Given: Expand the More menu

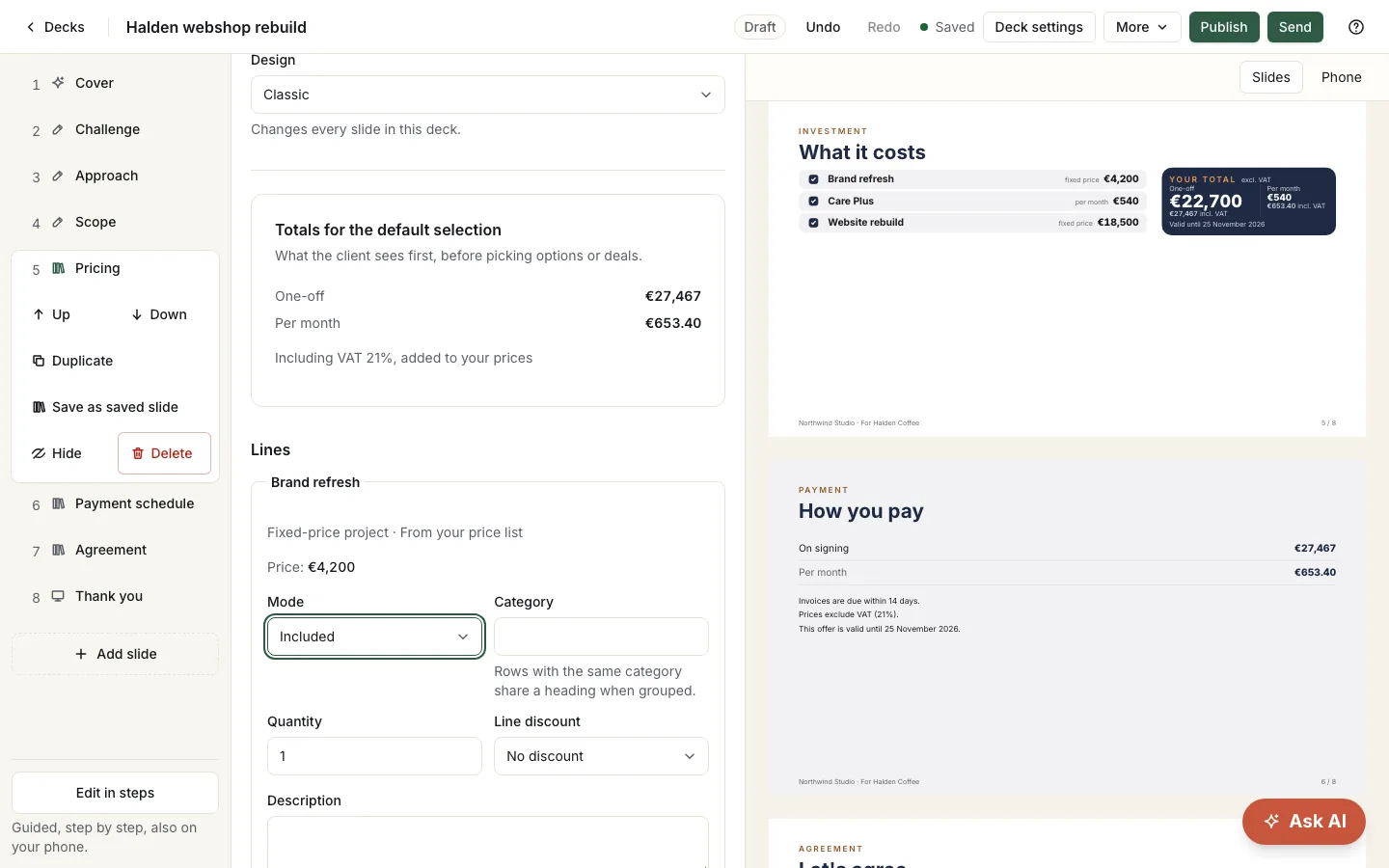Looking at the screenshot, I should [x=1142, y=27].
